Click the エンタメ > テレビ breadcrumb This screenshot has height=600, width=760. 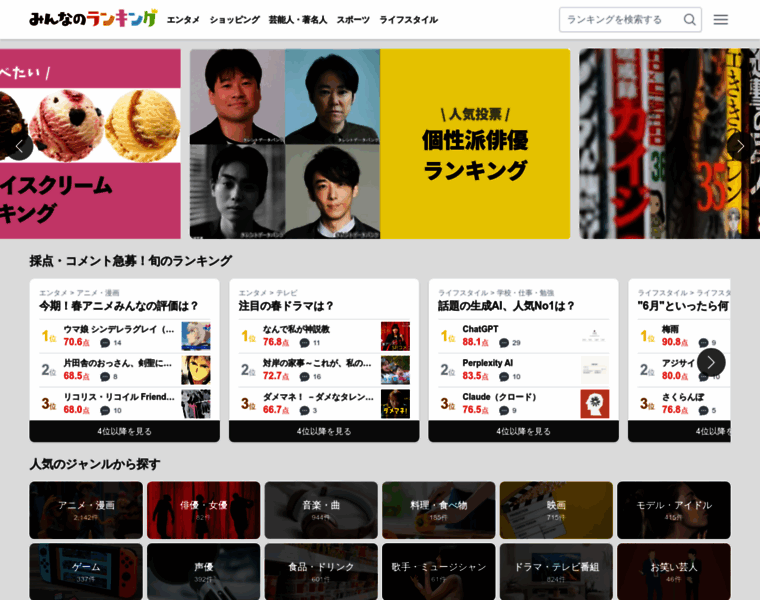(x=268, y=293)
